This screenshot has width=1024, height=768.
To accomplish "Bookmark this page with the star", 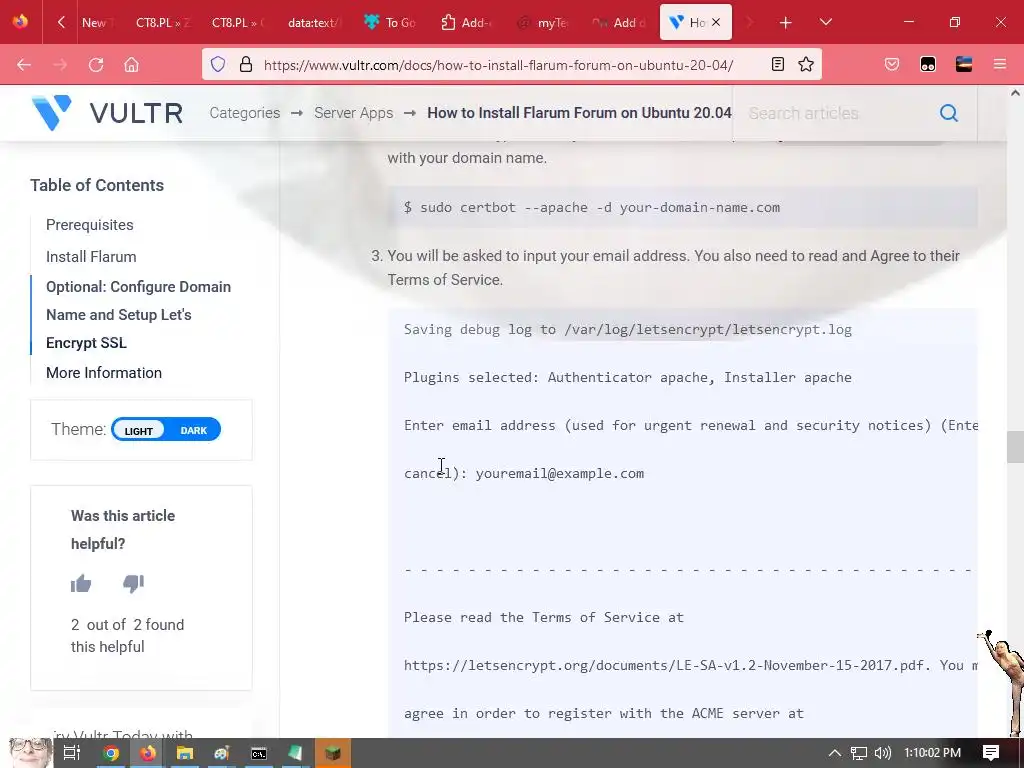I will [x=806, y=64].
